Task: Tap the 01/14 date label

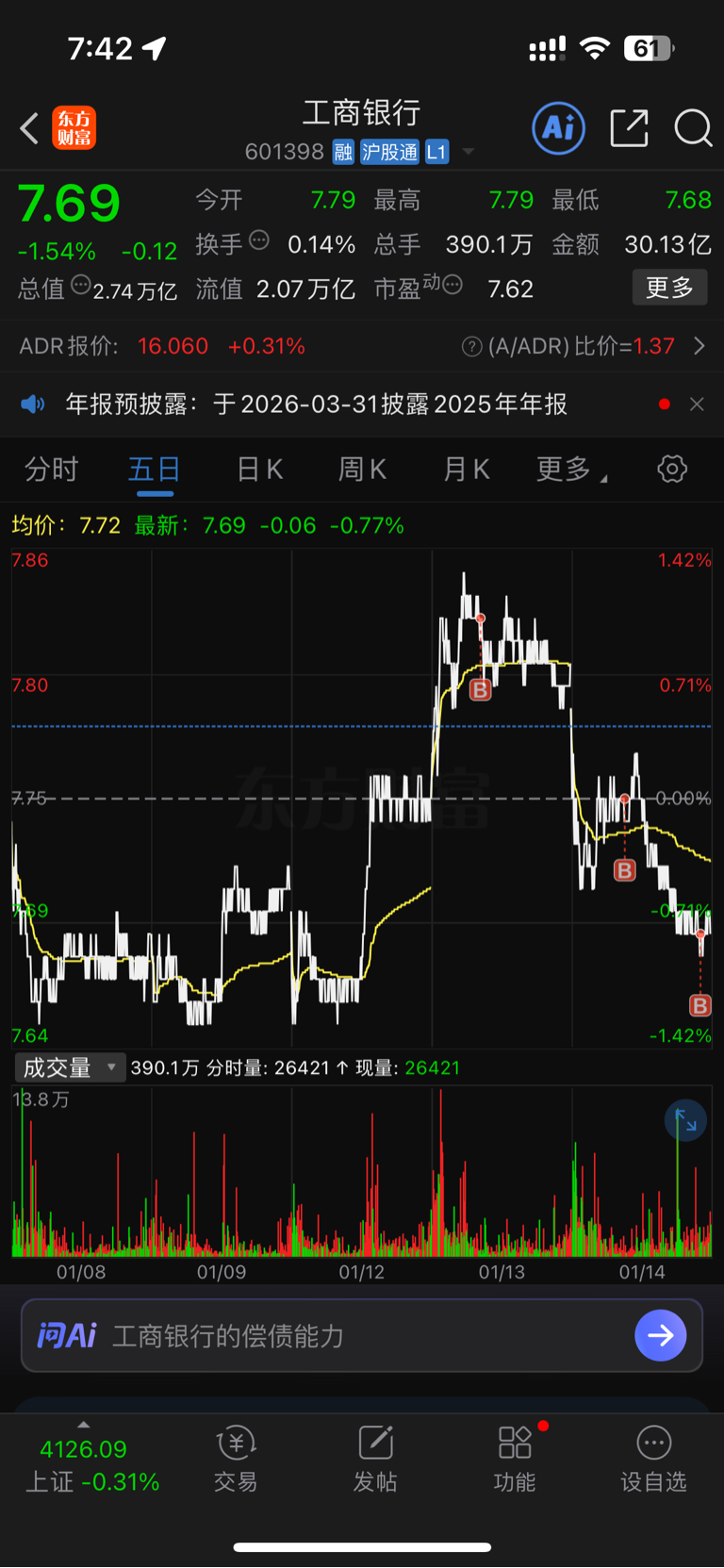Action: (x=642, y=1272)
